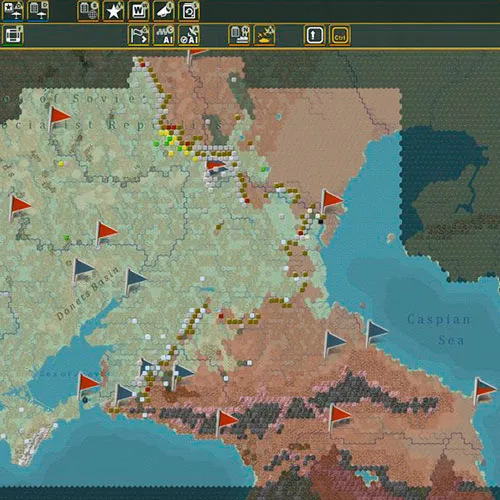Open the air directive document-and-plane icon
The width and height of the screenshot is (500, 500).
38,11
